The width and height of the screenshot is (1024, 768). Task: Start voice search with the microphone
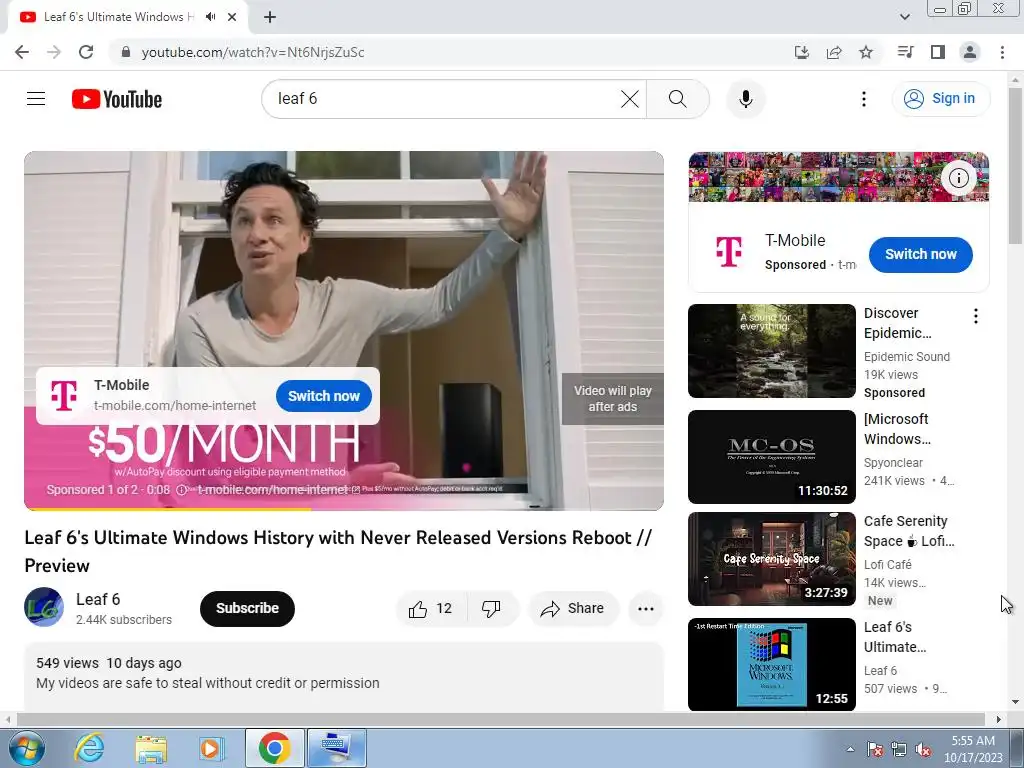[x=745, y=99]
